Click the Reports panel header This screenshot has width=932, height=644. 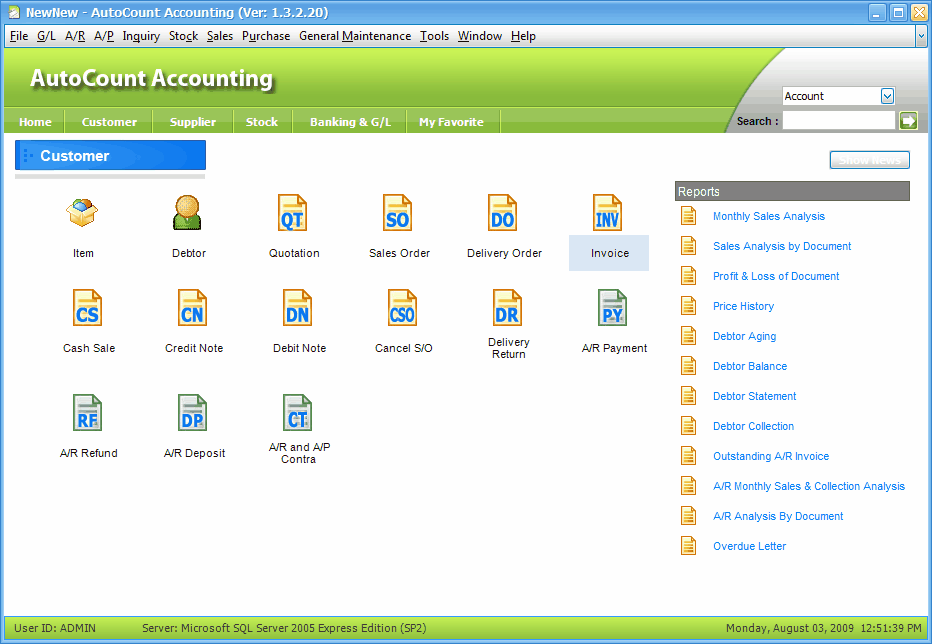[792, 191]
